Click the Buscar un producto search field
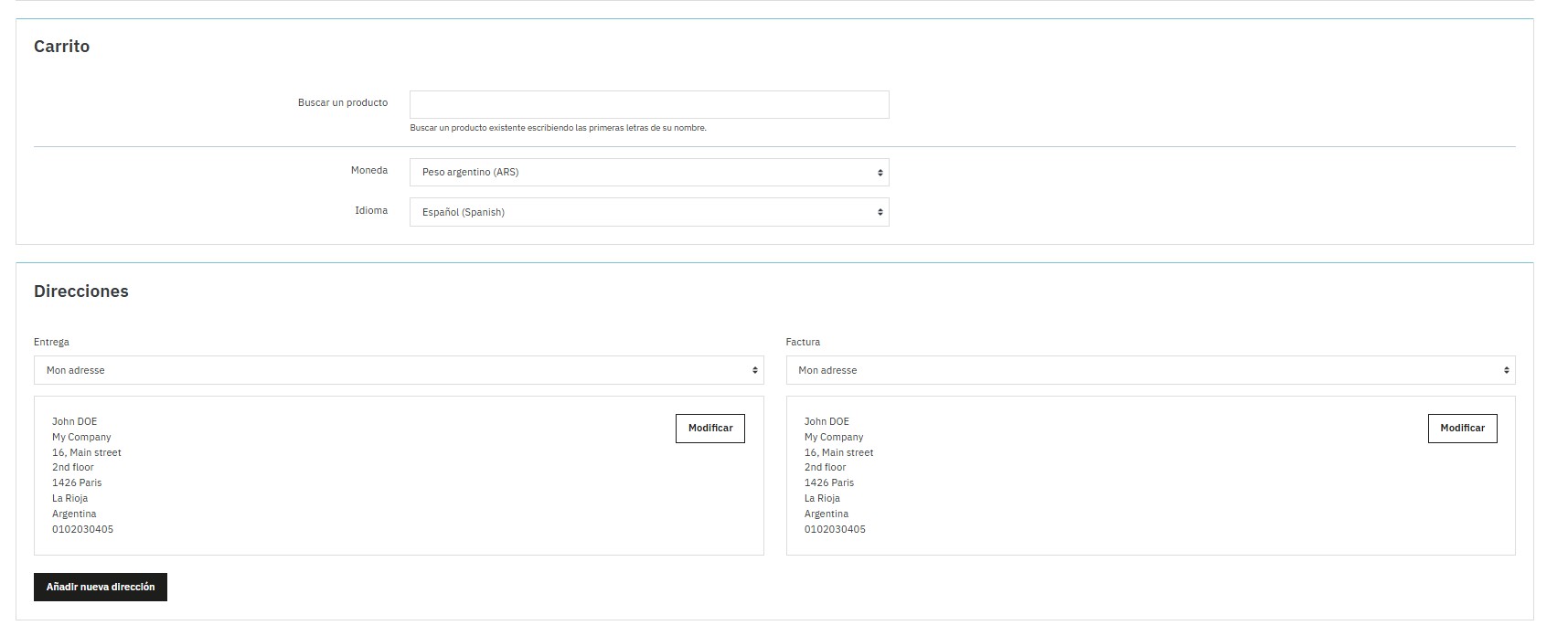 tap(648, 104)
